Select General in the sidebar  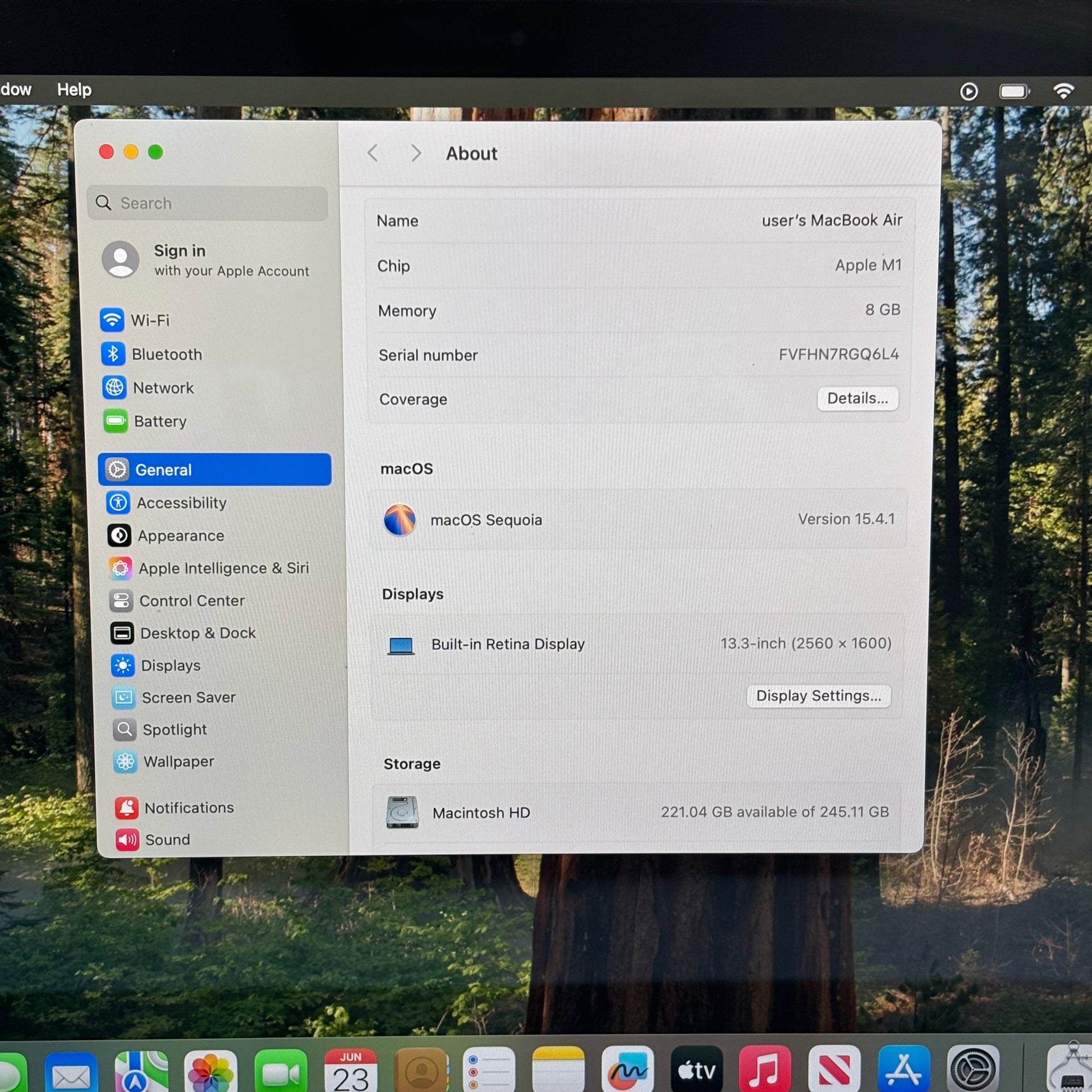pos(215,470)
